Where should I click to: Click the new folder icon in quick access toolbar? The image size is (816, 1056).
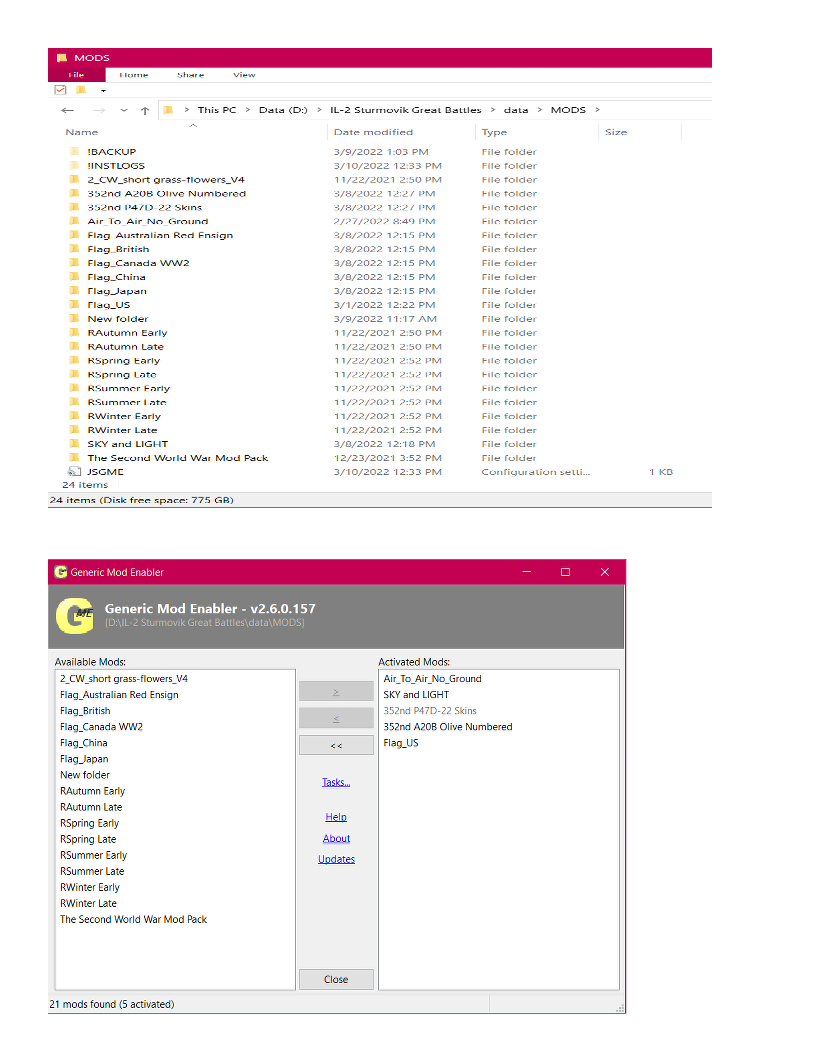click(81, 90)
